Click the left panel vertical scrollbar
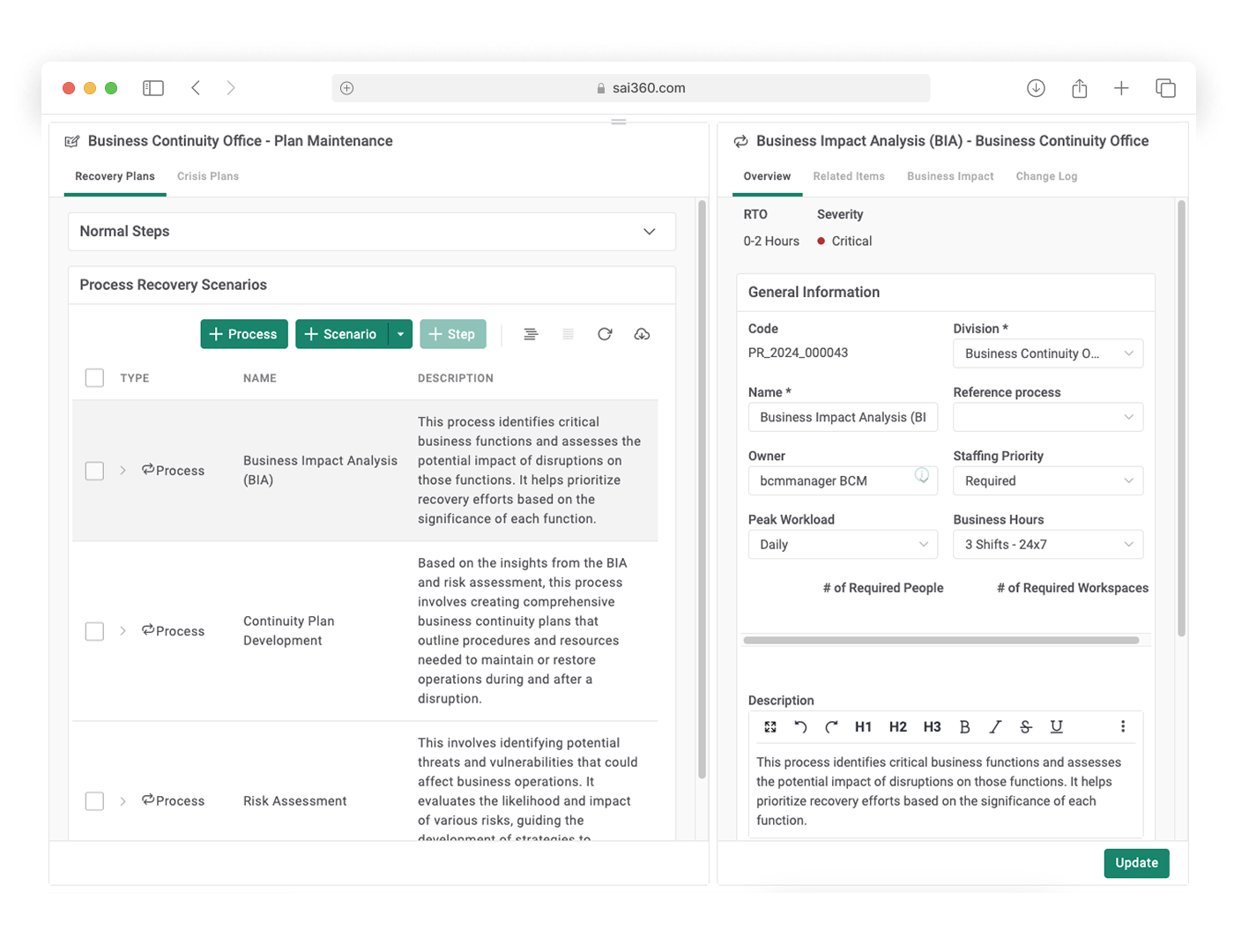Image resolution: width=1234 pixels, height=952 pixels. tap(702, 489)
